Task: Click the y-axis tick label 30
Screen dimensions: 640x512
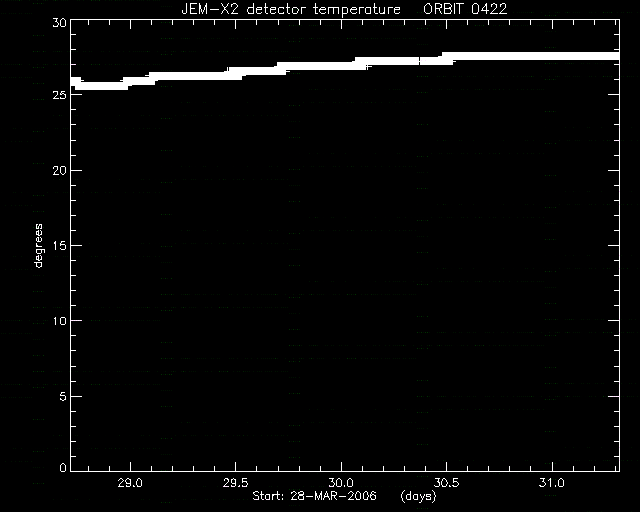Action: point(59,22)
